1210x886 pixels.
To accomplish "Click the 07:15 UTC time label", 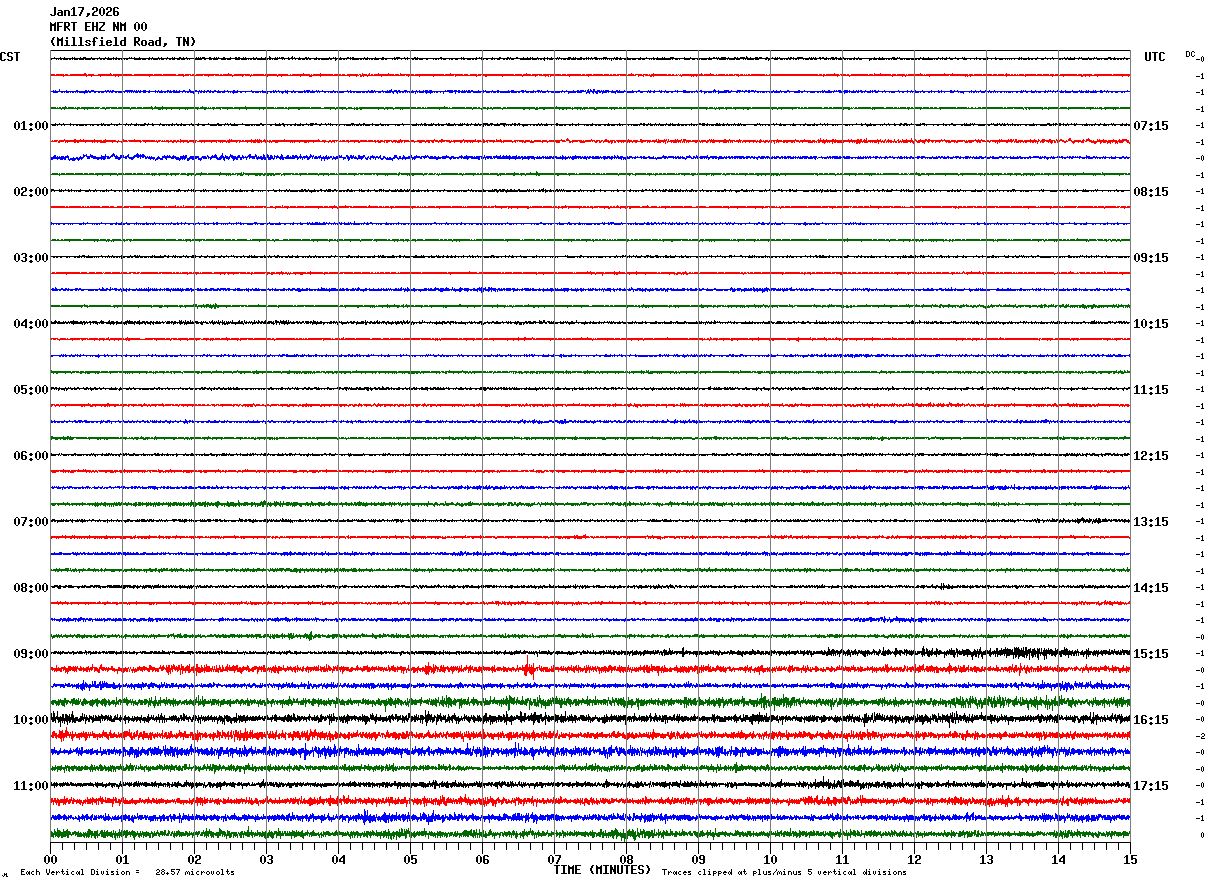I will [x=1151, y=126].
